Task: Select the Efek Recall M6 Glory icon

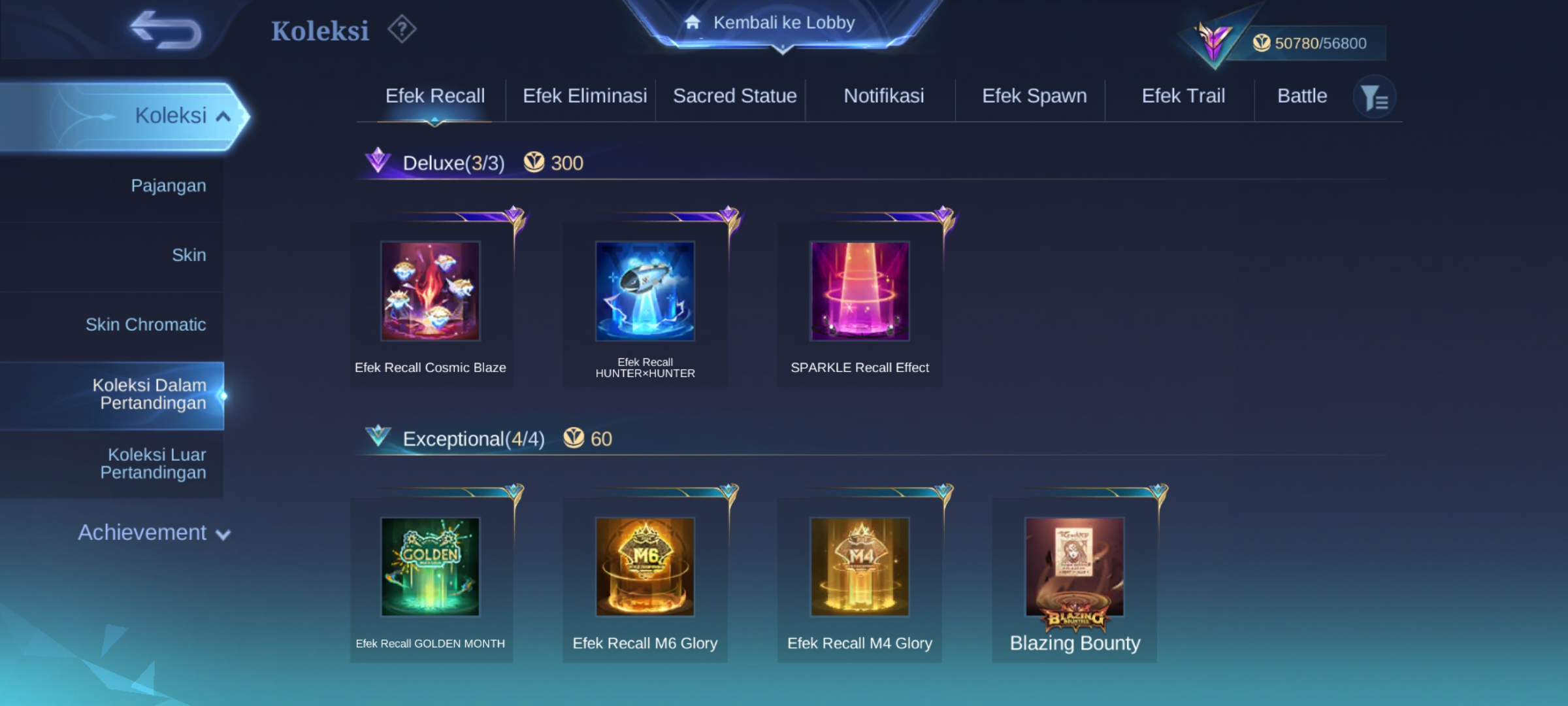Action: click(645, 567)
